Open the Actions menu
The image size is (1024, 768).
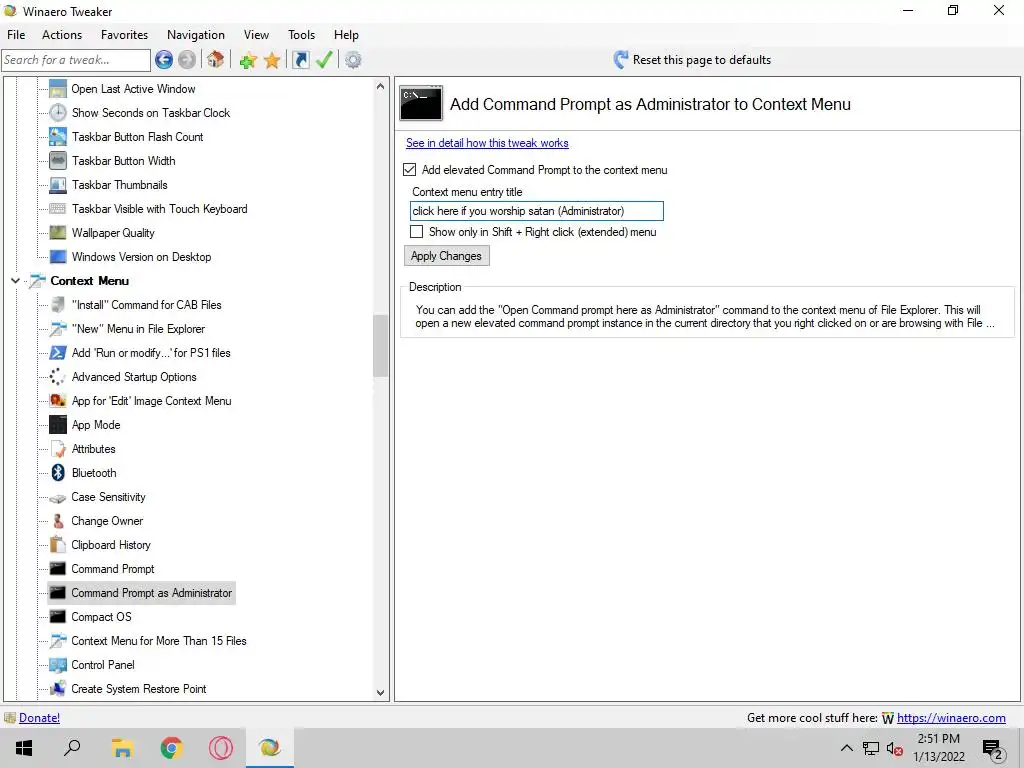pos(62,35)
